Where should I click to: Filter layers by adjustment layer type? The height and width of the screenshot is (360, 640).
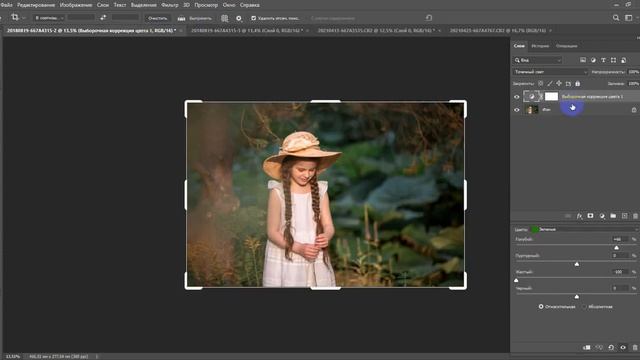coord(593,60)
